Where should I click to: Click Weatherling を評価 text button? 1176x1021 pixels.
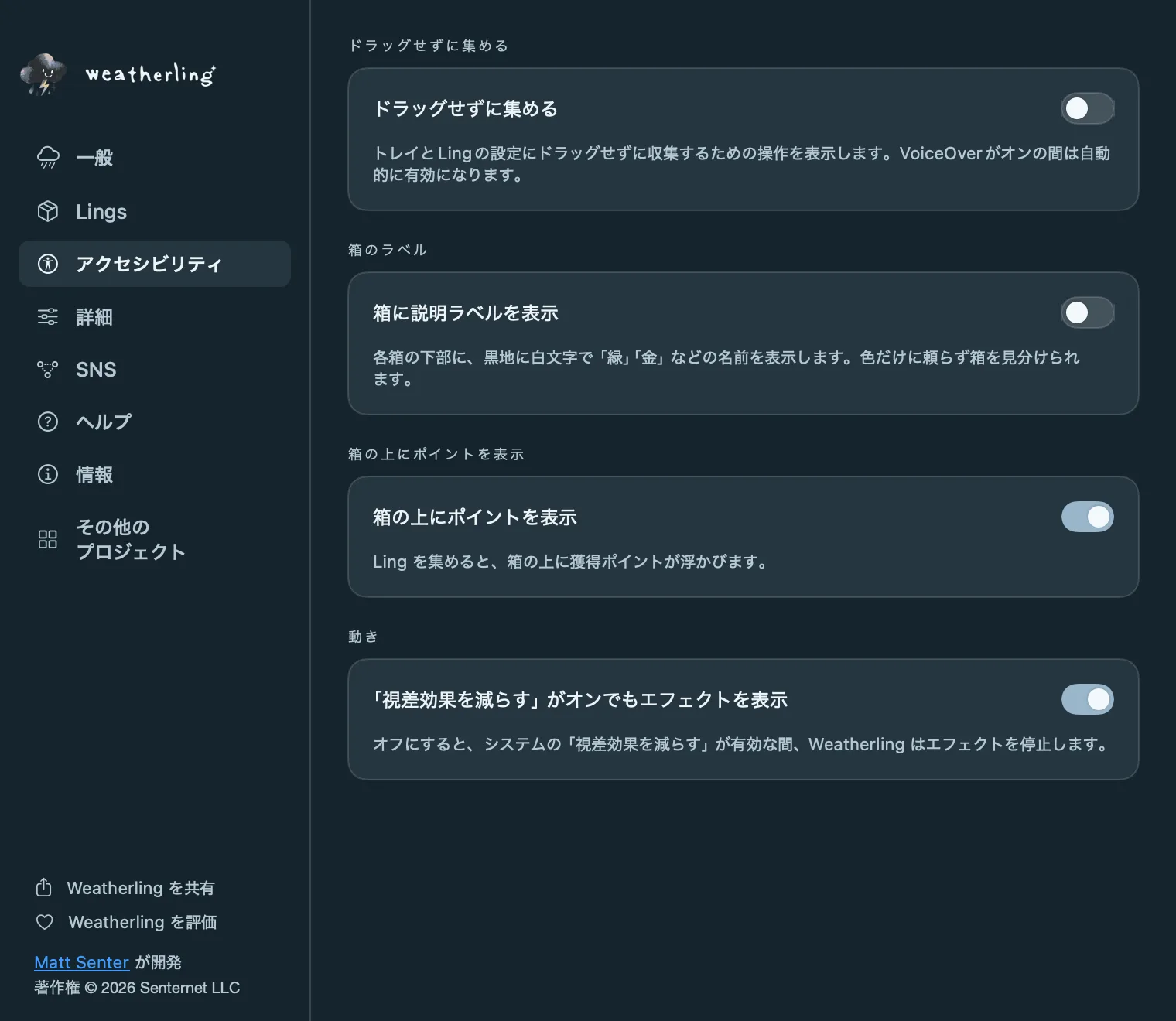click(142, 922)
